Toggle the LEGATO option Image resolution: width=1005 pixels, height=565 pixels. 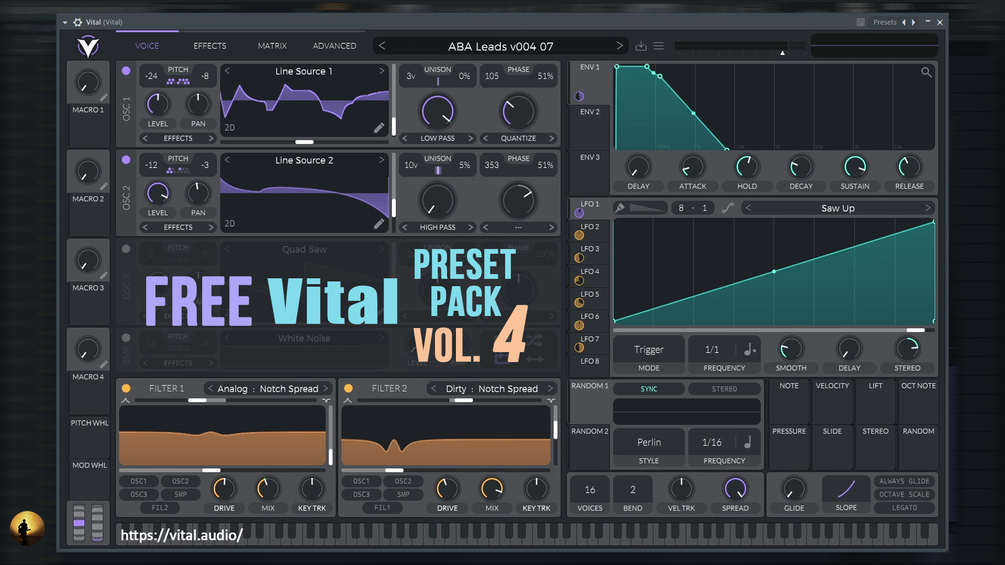904,507
